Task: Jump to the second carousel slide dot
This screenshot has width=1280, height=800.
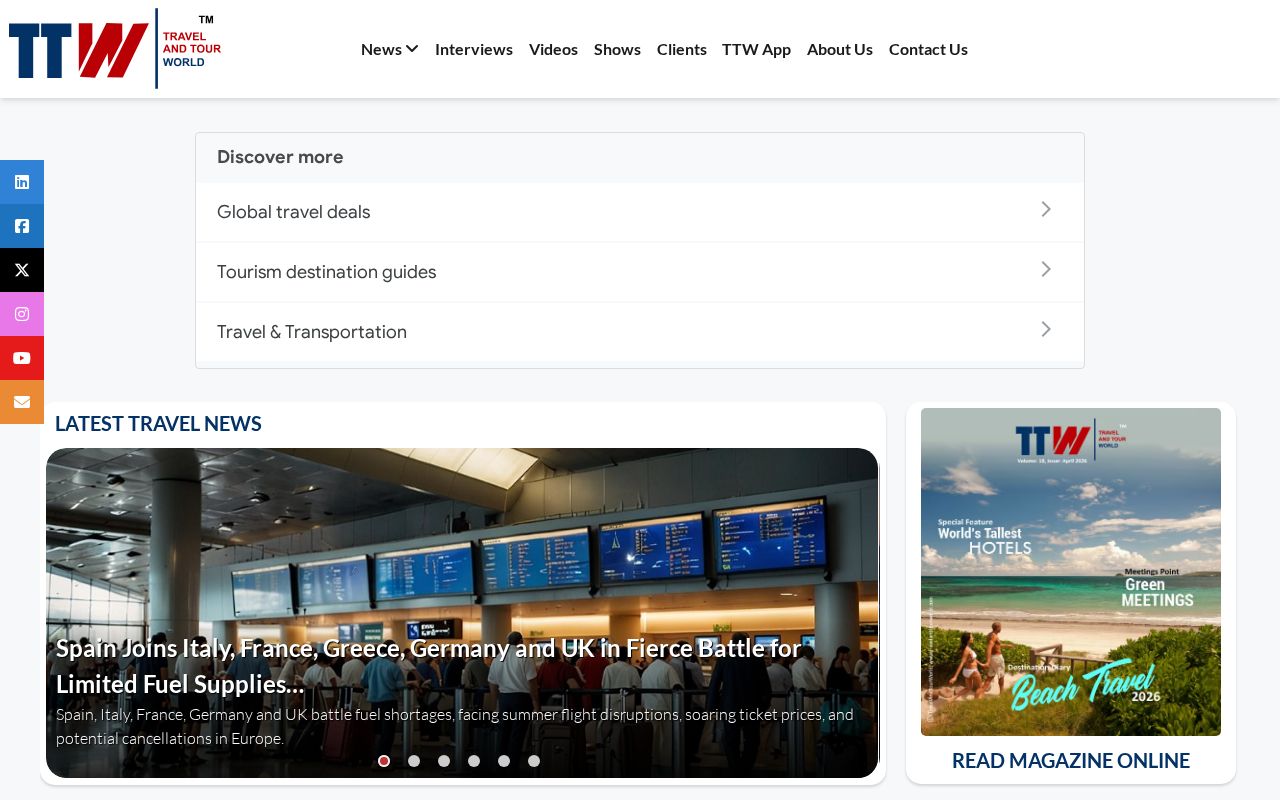Action: pyautogui.click(x=414, y=761)
